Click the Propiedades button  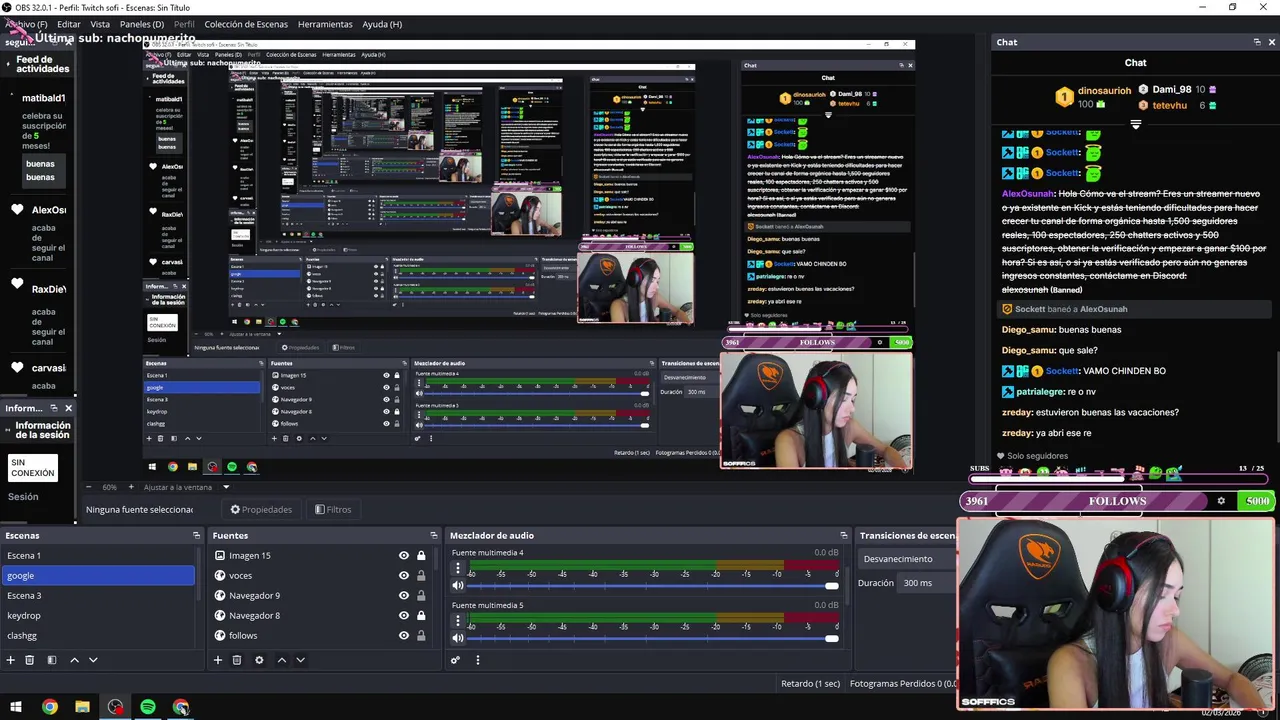point(261,509)
